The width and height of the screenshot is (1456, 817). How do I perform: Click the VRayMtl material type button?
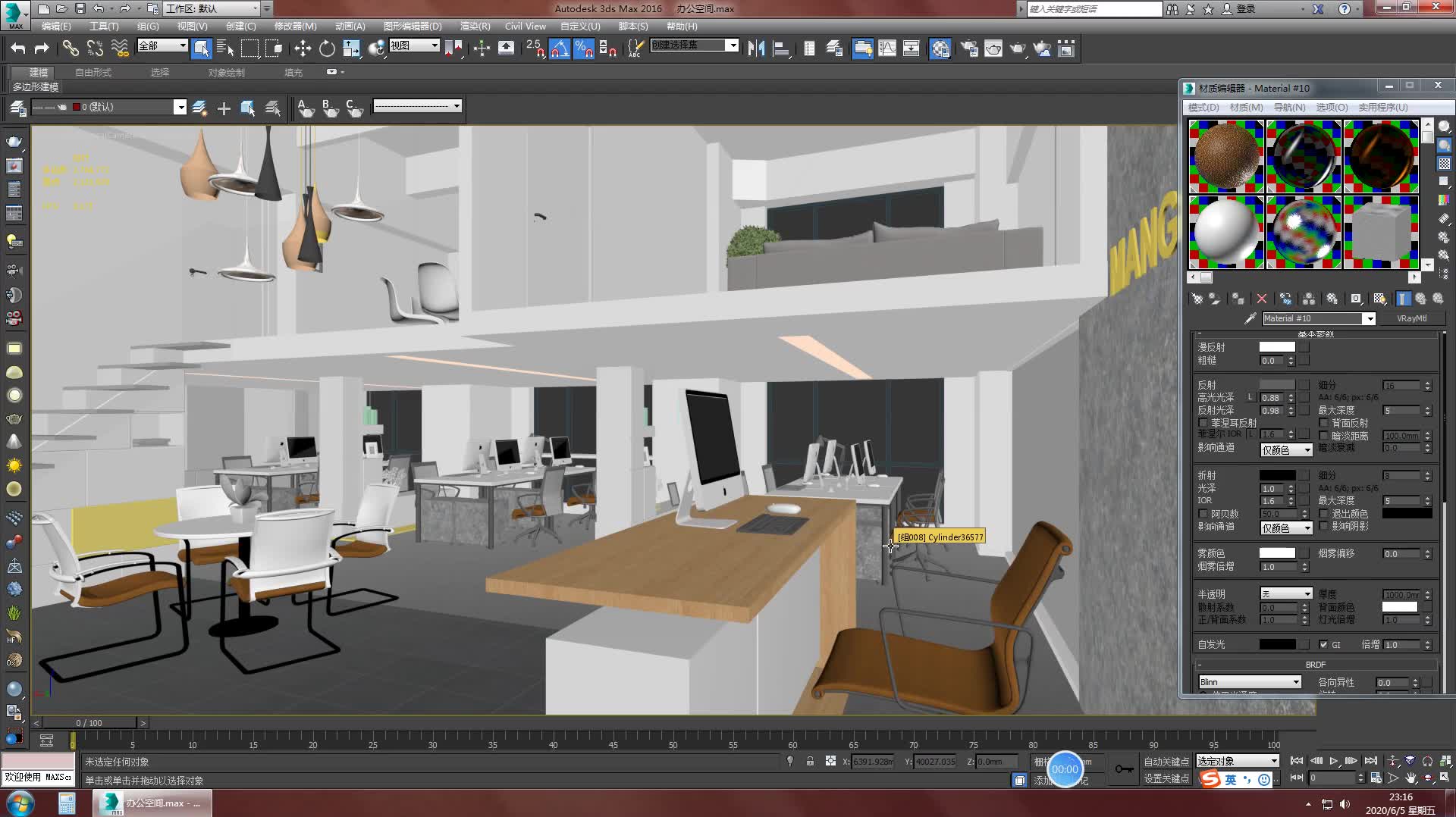(1411, 319)
